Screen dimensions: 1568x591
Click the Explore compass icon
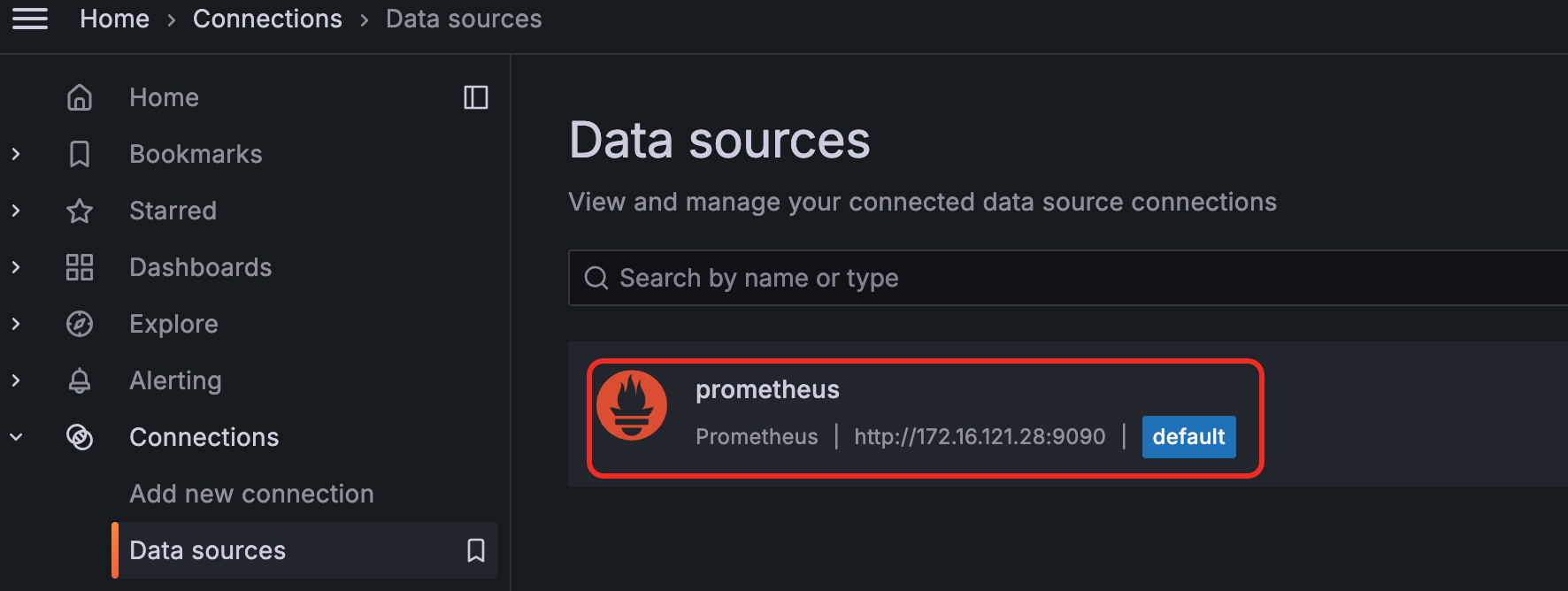[80, 324]
